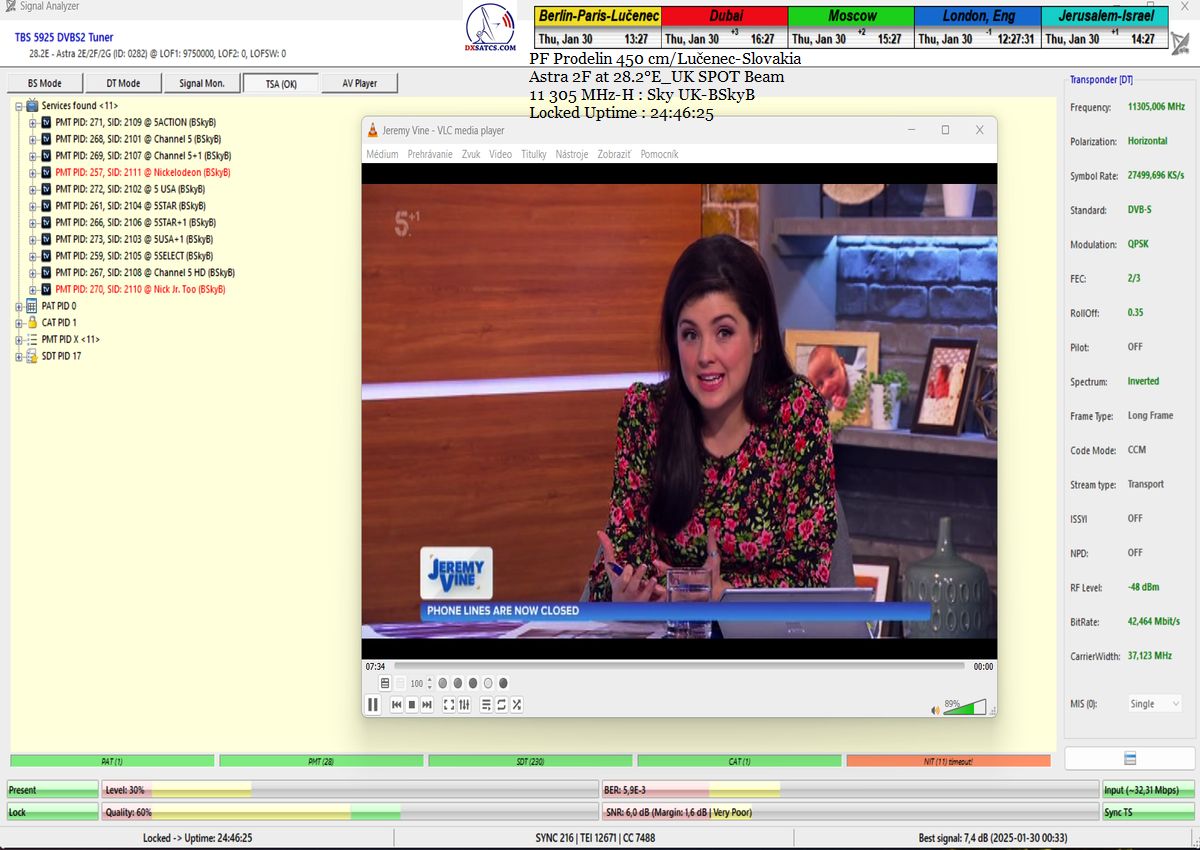This screenshot has height=850, width=1200.
Task: Skip to next media in VLC
Action: click(x=427, y=705)
